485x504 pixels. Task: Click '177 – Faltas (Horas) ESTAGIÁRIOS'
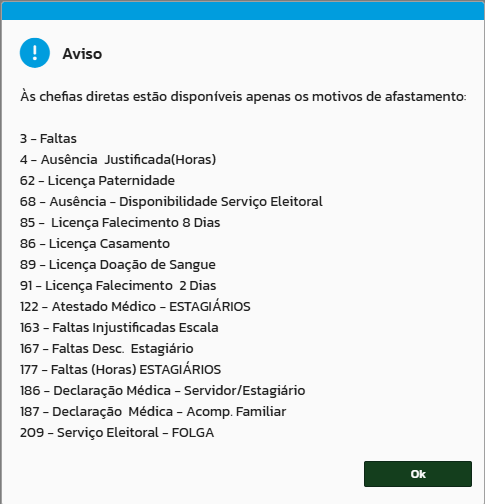pos(120,369)
